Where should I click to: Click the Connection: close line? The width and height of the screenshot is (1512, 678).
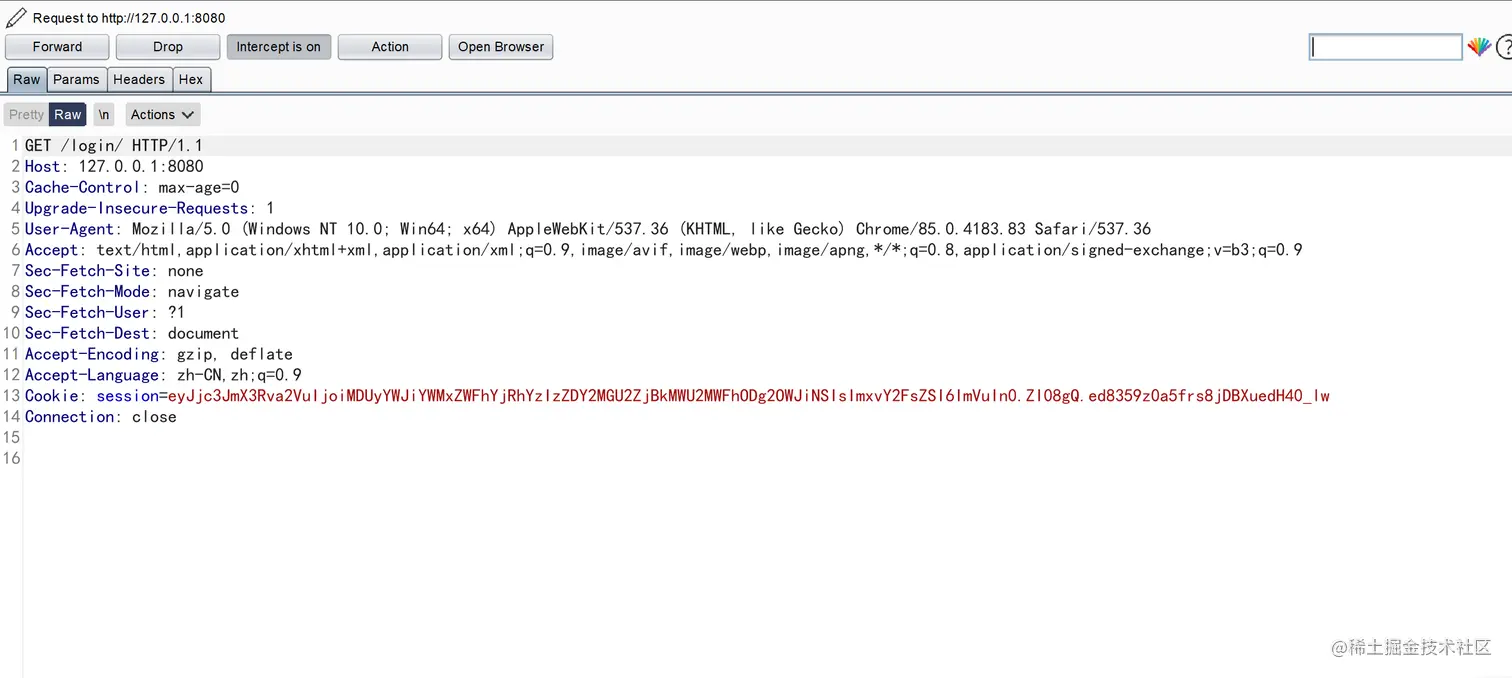coord(101,417)
